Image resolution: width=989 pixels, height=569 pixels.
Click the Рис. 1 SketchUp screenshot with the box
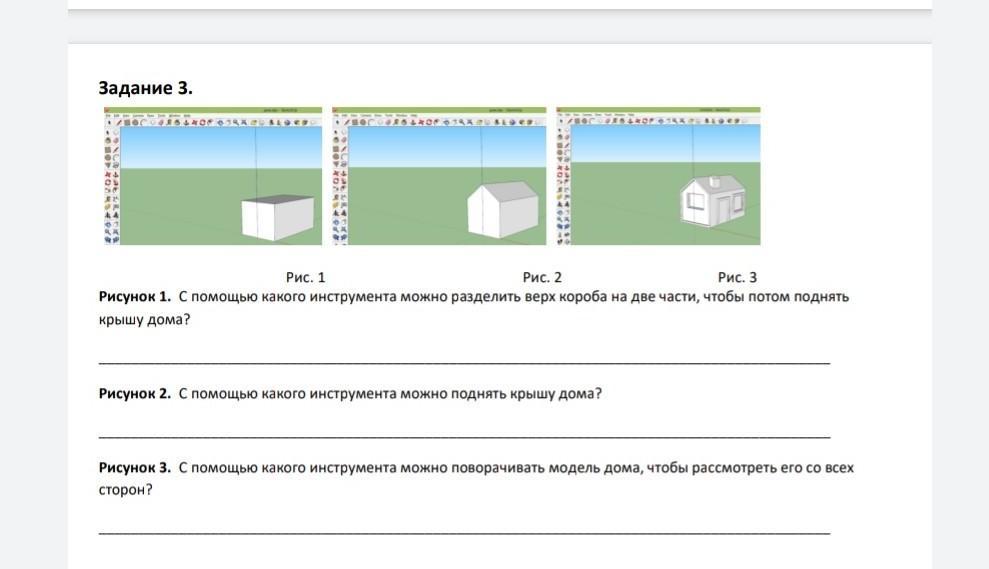(x=213, y=176)
